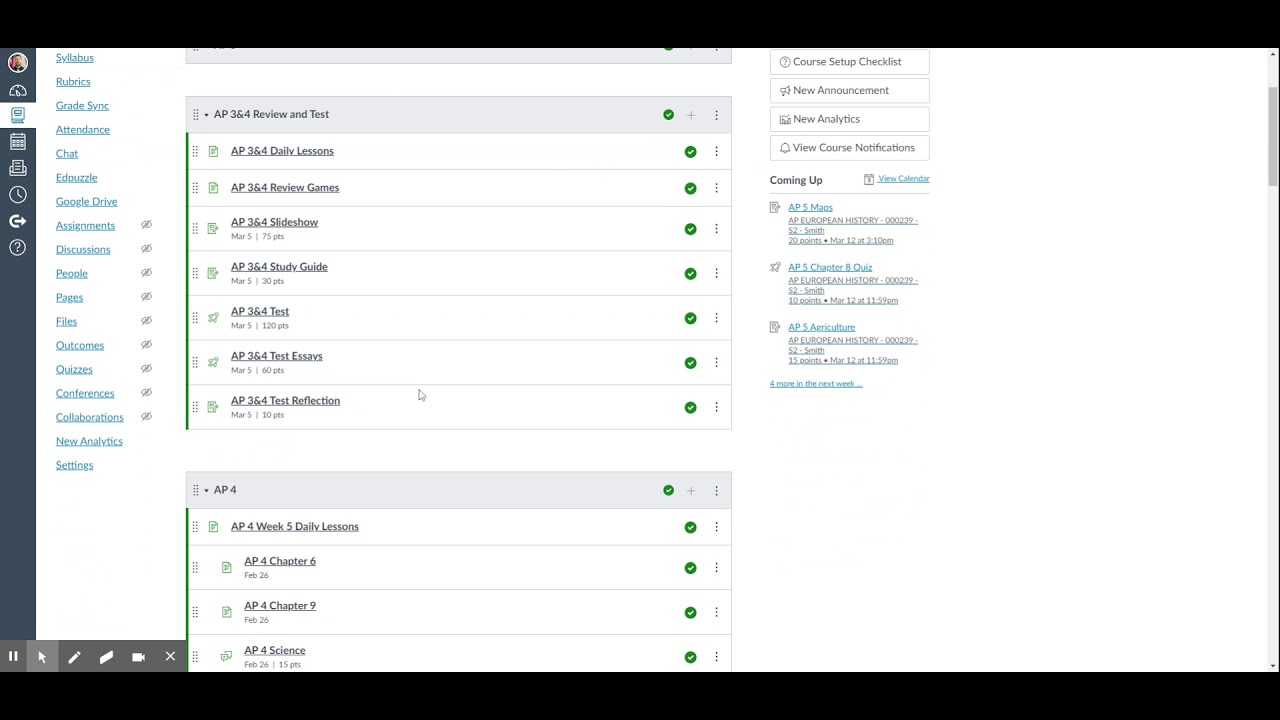Close the recording toolbar with X
The height and width of the screenshot is (720, 1280).
170,656
